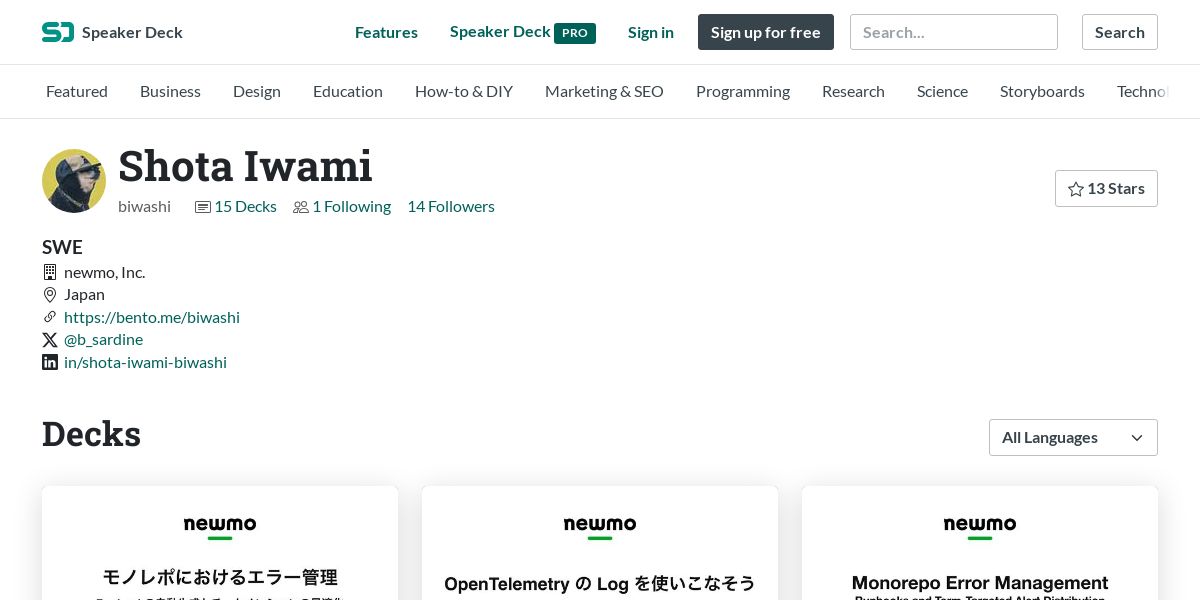The width and height of the screenshot is (1200, 600).
Task: Click the Sign in link
Action: click(651, 32)
